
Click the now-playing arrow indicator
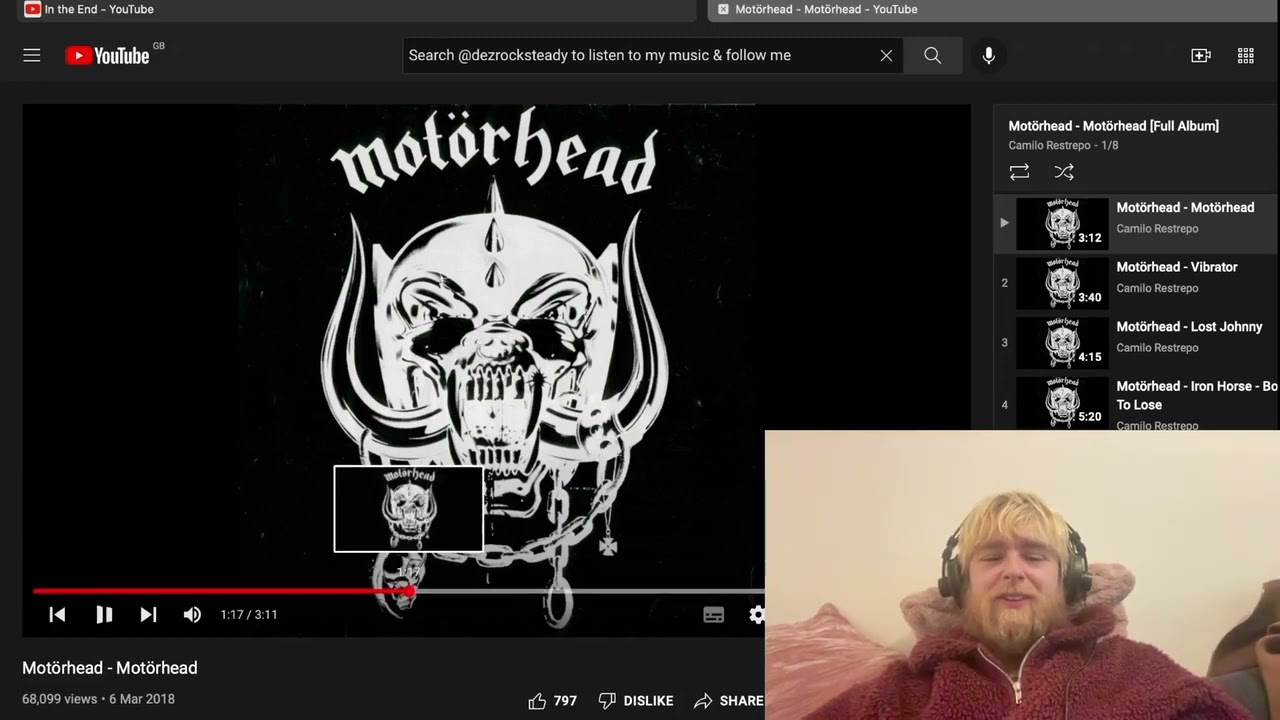coord(1004,223)
